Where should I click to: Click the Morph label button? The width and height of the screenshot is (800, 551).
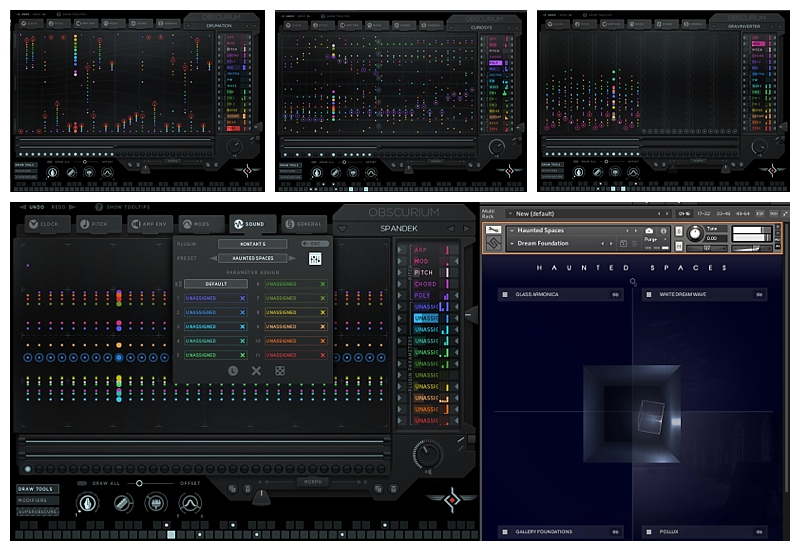pos(313,482)
